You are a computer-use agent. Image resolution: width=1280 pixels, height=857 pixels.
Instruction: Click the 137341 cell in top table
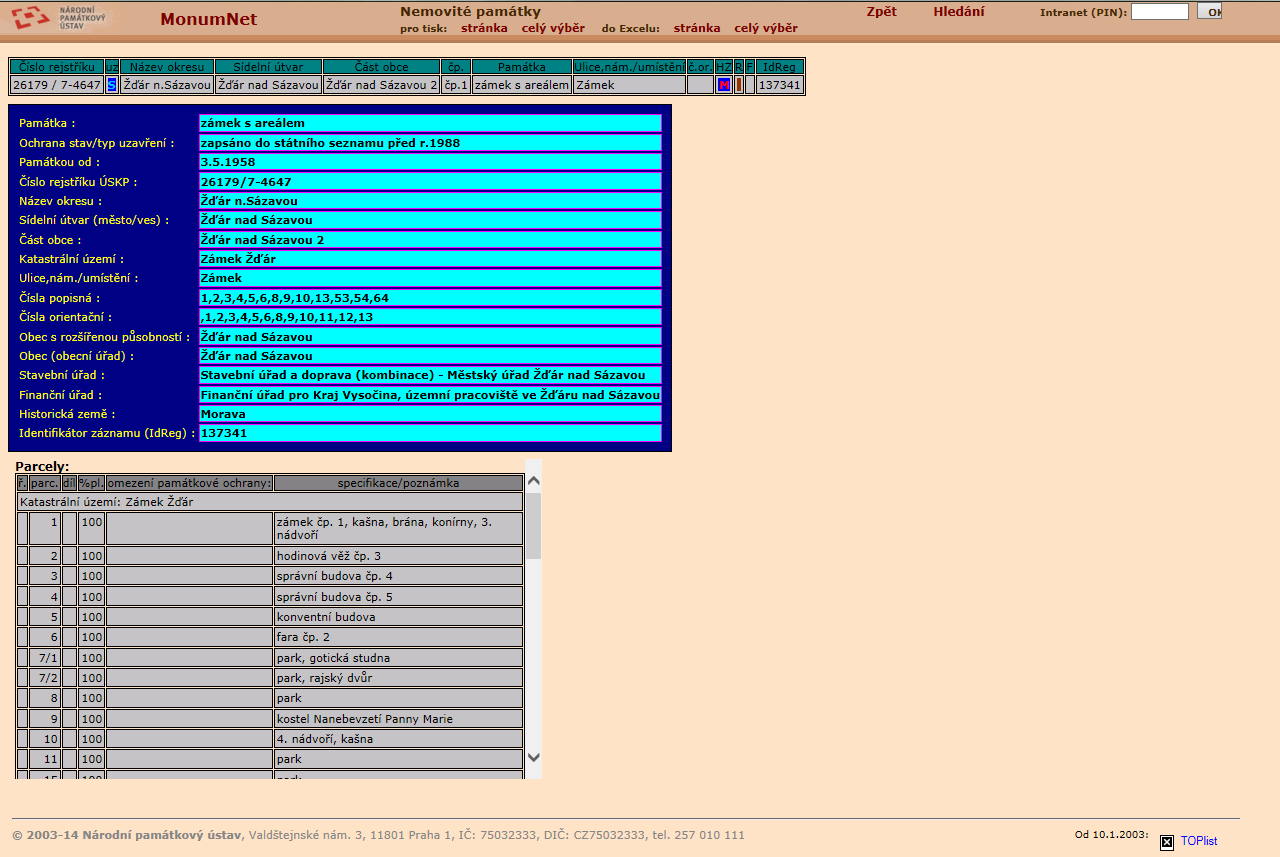pyautogui.click(x=779, y=85)
